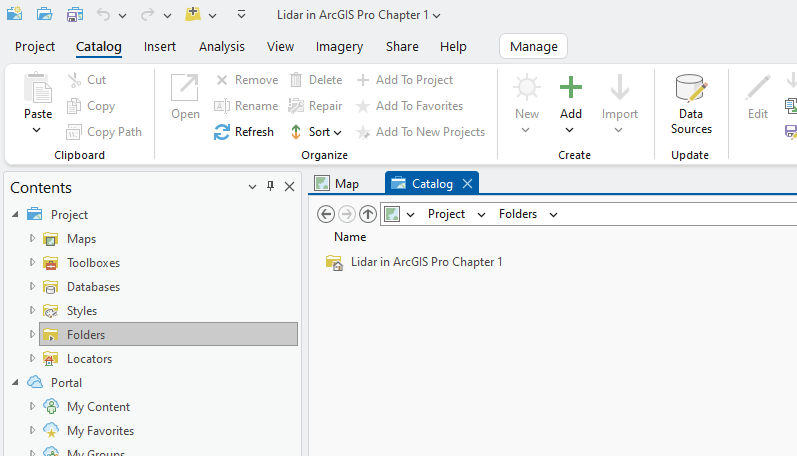Image resolution: width=797 pixels, height=456 pixels.
Task: Expand the Toolboxes node
Action: tap(32, 262)
